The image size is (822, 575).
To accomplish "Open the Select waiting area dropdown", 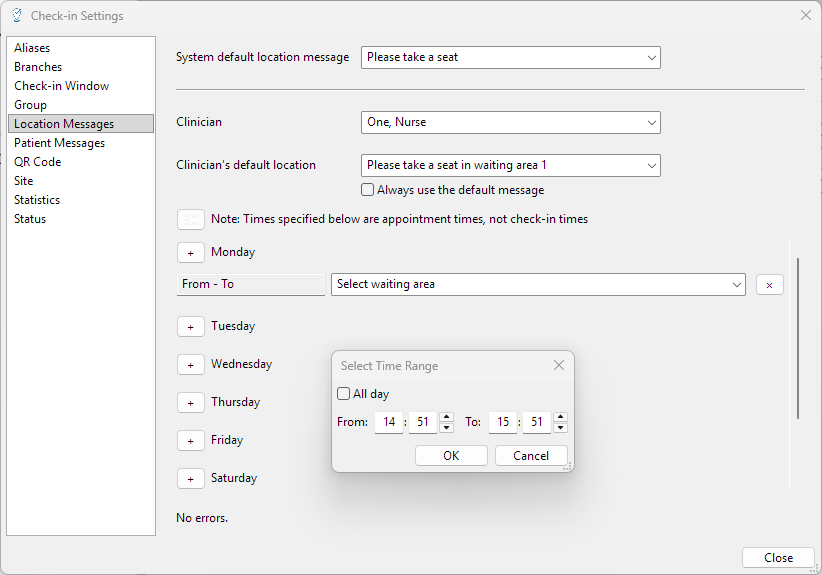I will (538, 285).
